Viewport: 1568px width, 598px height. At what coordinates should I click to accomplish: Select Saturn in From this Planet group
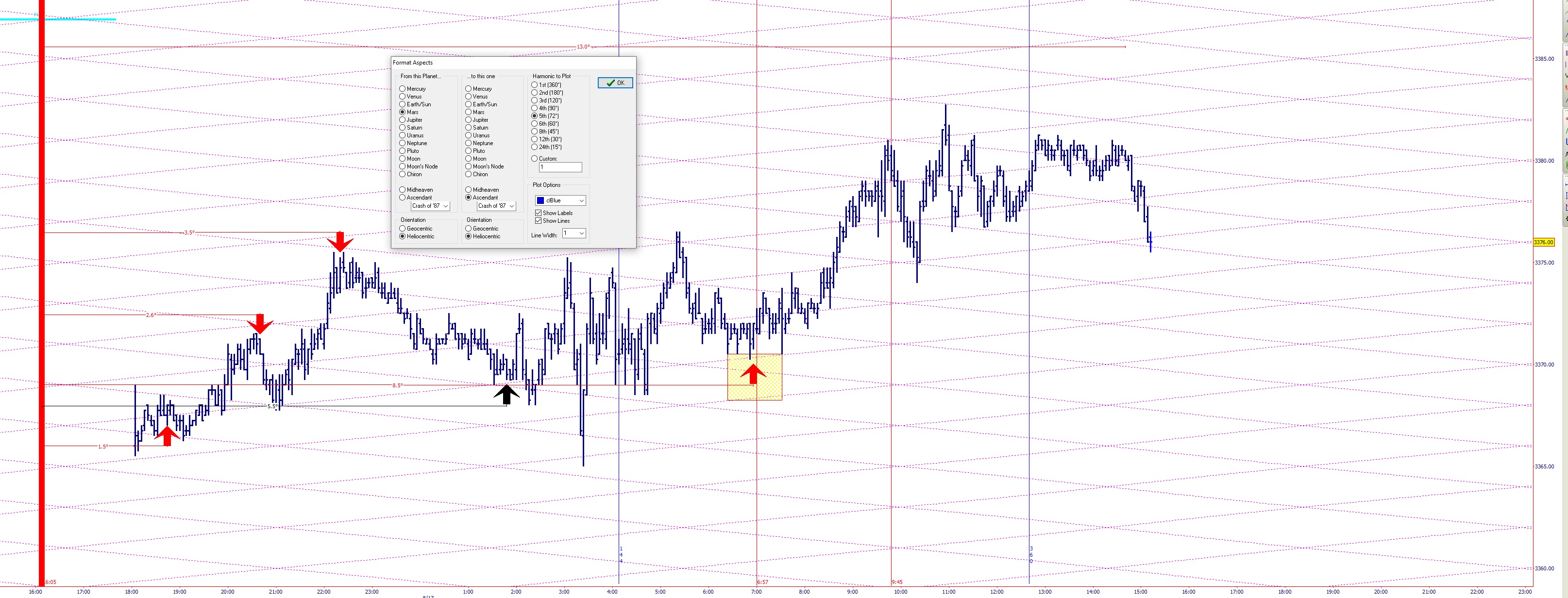(411, 128)
